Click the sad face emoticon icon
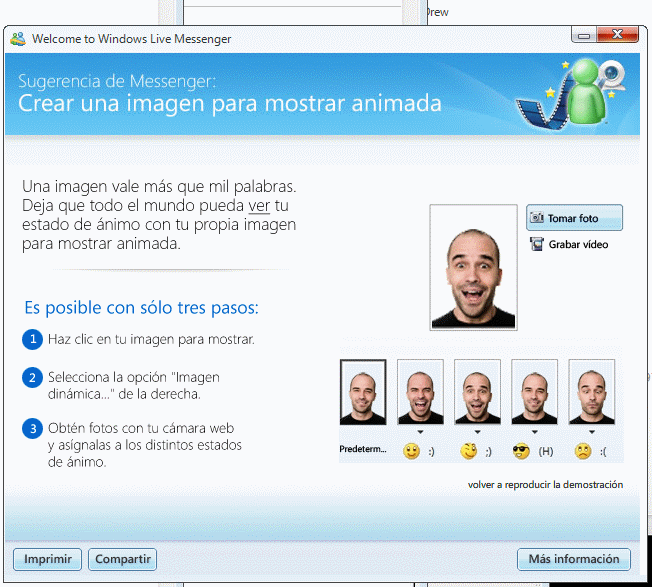 point(583,451)
